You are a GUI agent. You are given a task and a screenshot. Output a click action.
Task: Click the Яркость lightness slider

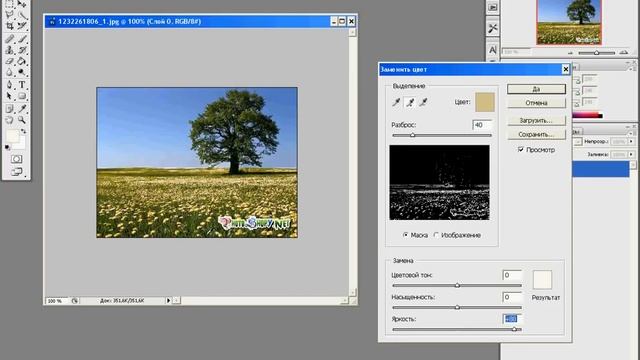[x=457, y=329]
